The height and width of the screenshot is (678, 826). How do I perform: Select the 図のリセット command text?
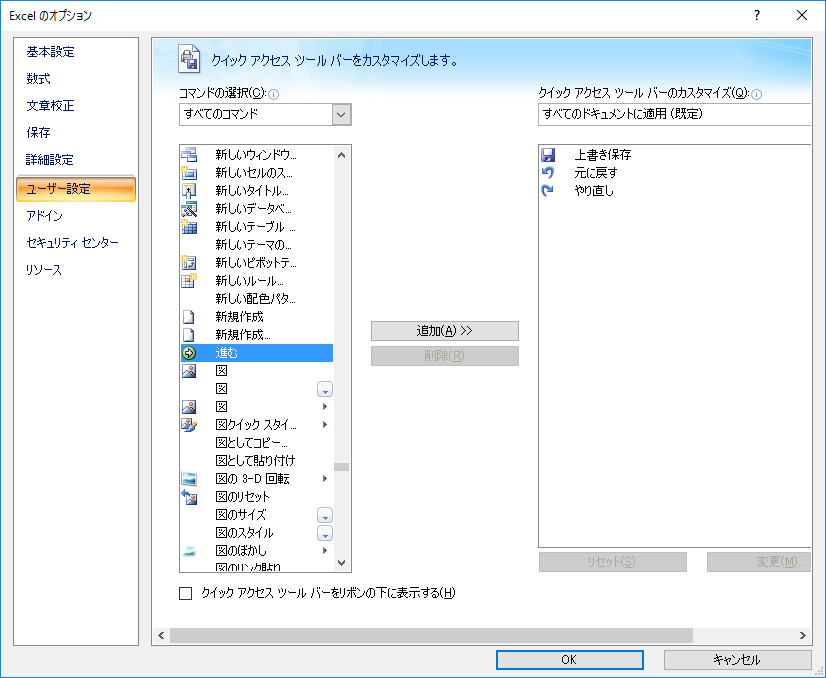pyautogui.click(x=242, y=497)
